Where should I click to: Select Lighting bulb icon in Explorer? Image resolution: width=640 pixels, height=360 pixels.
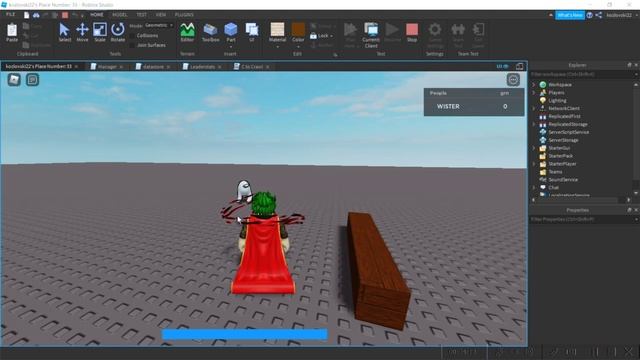(x=543, y=100)
